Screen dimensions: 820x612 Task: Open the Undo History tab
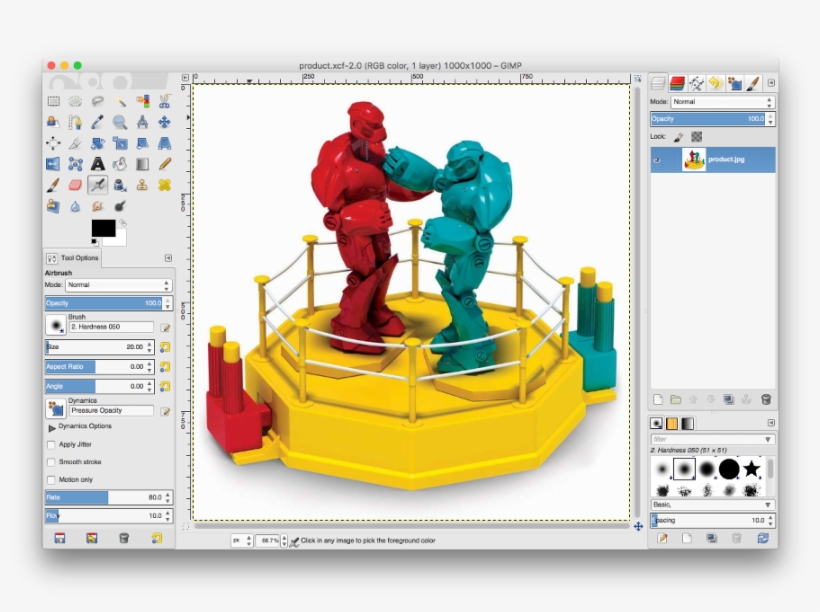pyautogui.click(x=715, y=82)
